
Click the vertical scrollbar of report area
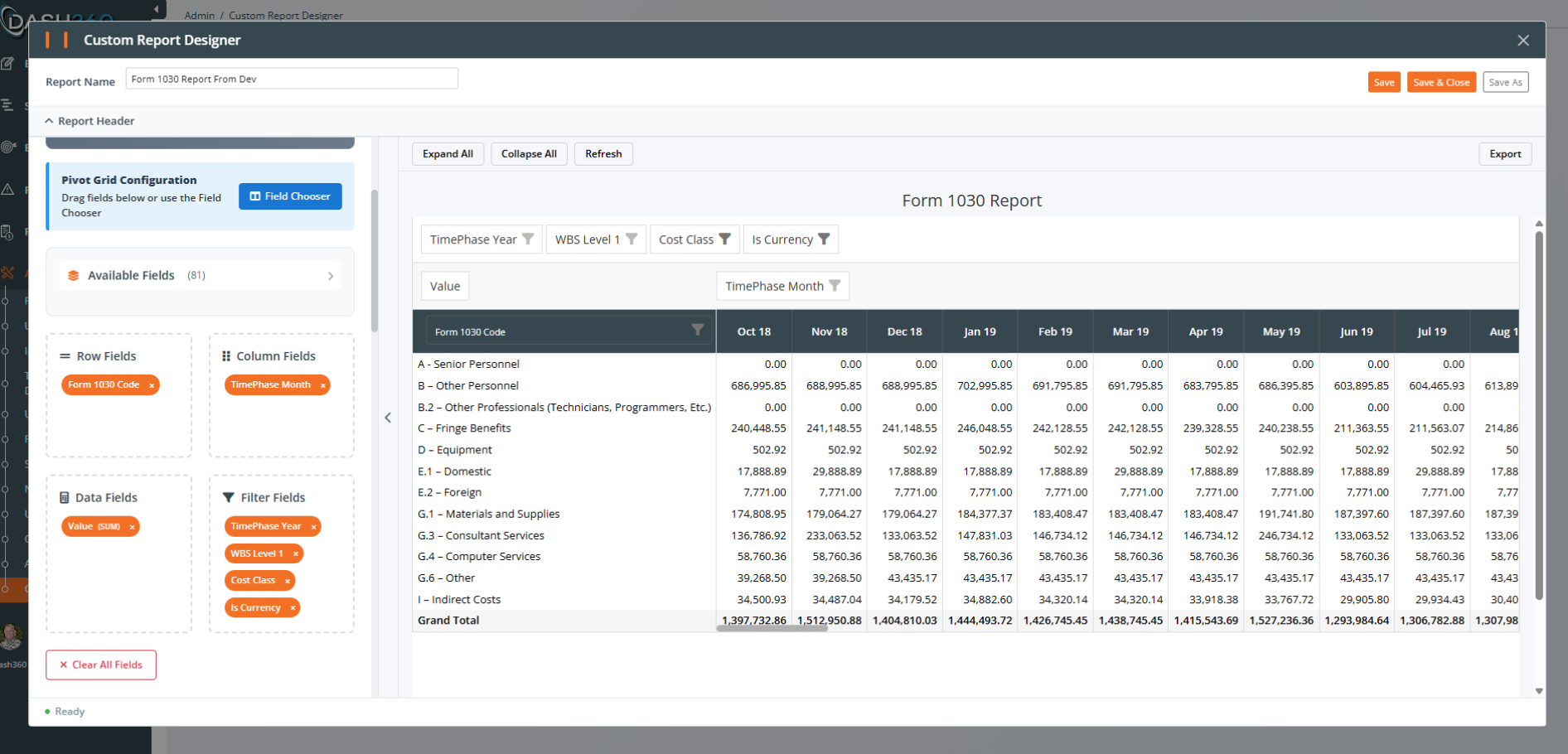1539,414
